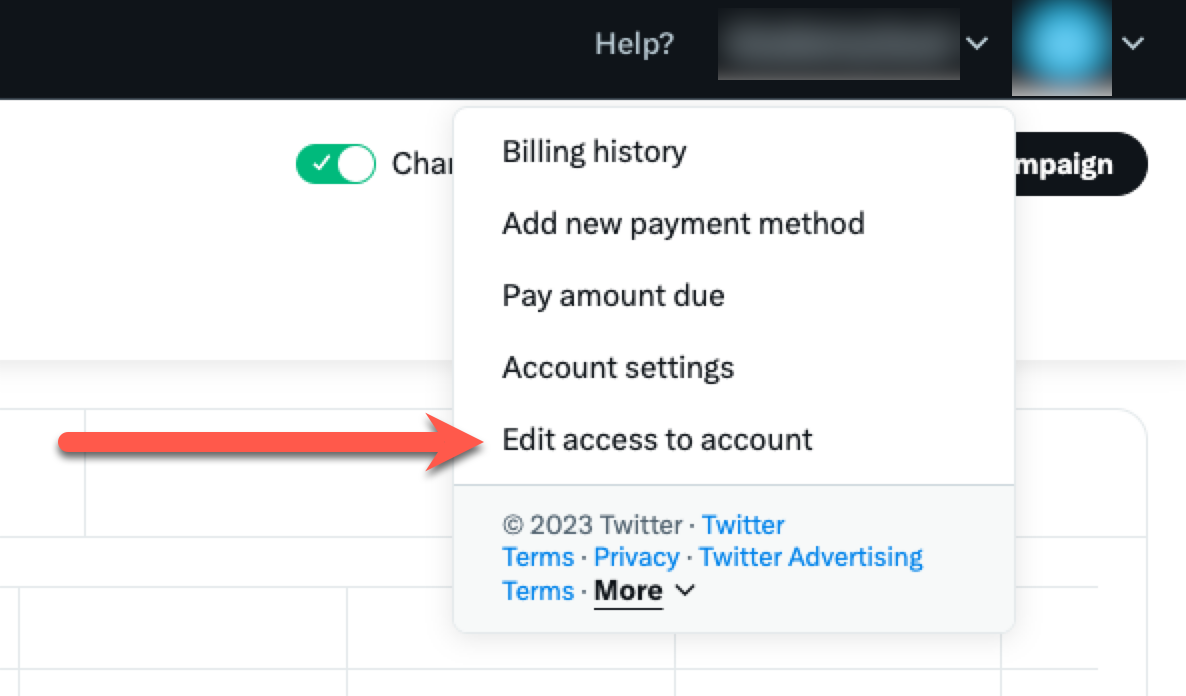Click the Help? link in header
This screenshot has width=1186, height=696.
coord(634,44)
